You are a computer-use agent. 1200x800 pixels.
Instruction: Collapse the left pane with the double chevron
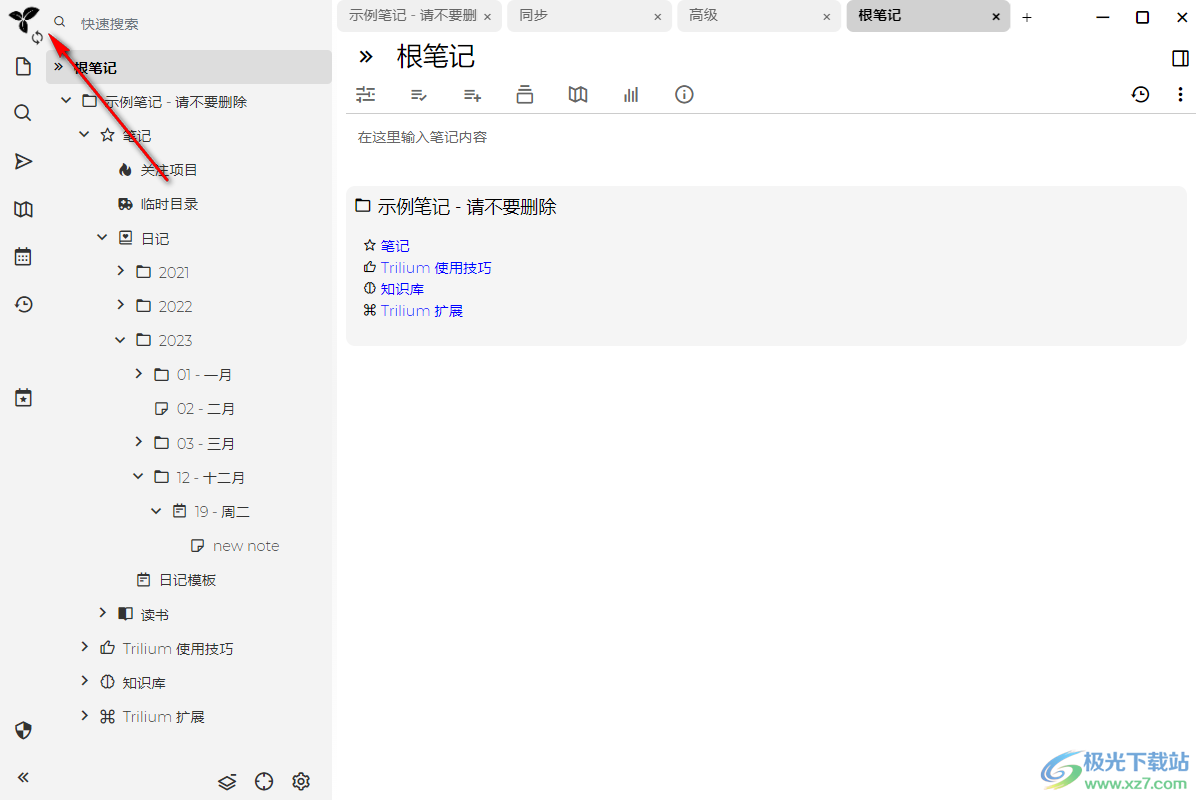pos(23,777)
